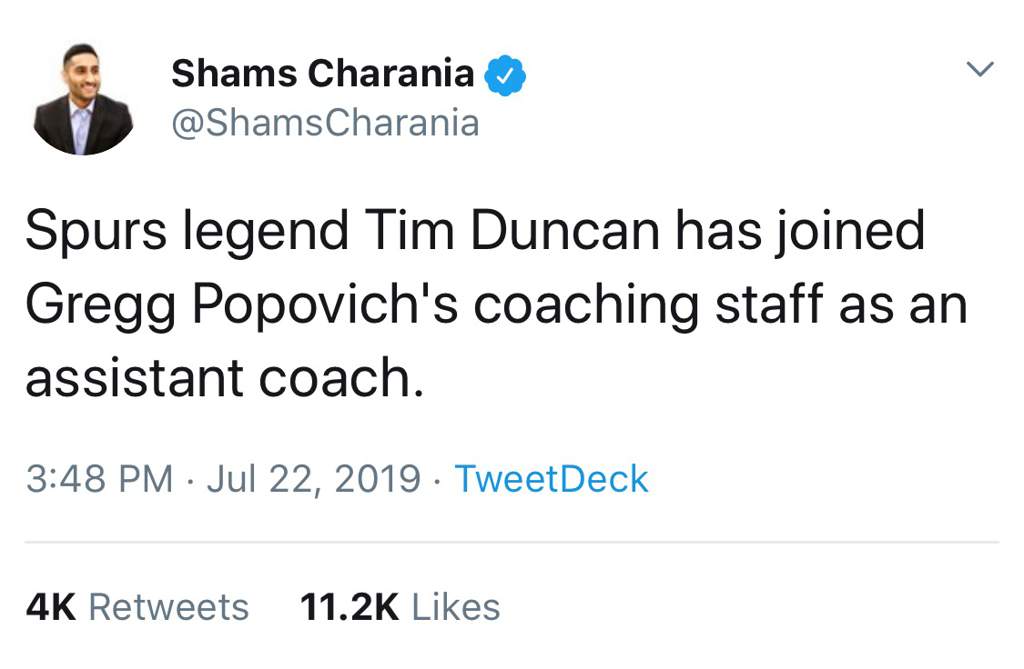Click the words Tim Duncan in tweet
The height and width of the screenshot is (669, 1024).
coord(512,231)
